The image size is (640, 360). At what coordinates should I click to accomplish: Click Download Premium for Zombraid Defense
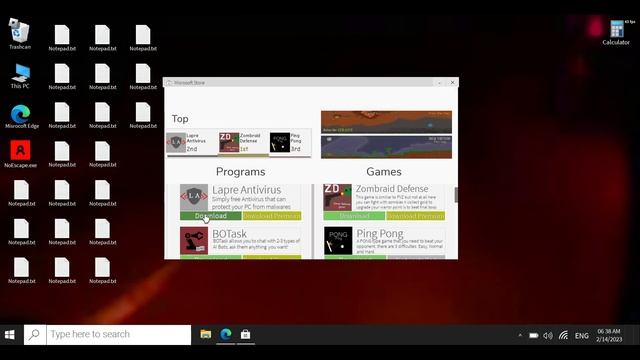coord(416,216)
